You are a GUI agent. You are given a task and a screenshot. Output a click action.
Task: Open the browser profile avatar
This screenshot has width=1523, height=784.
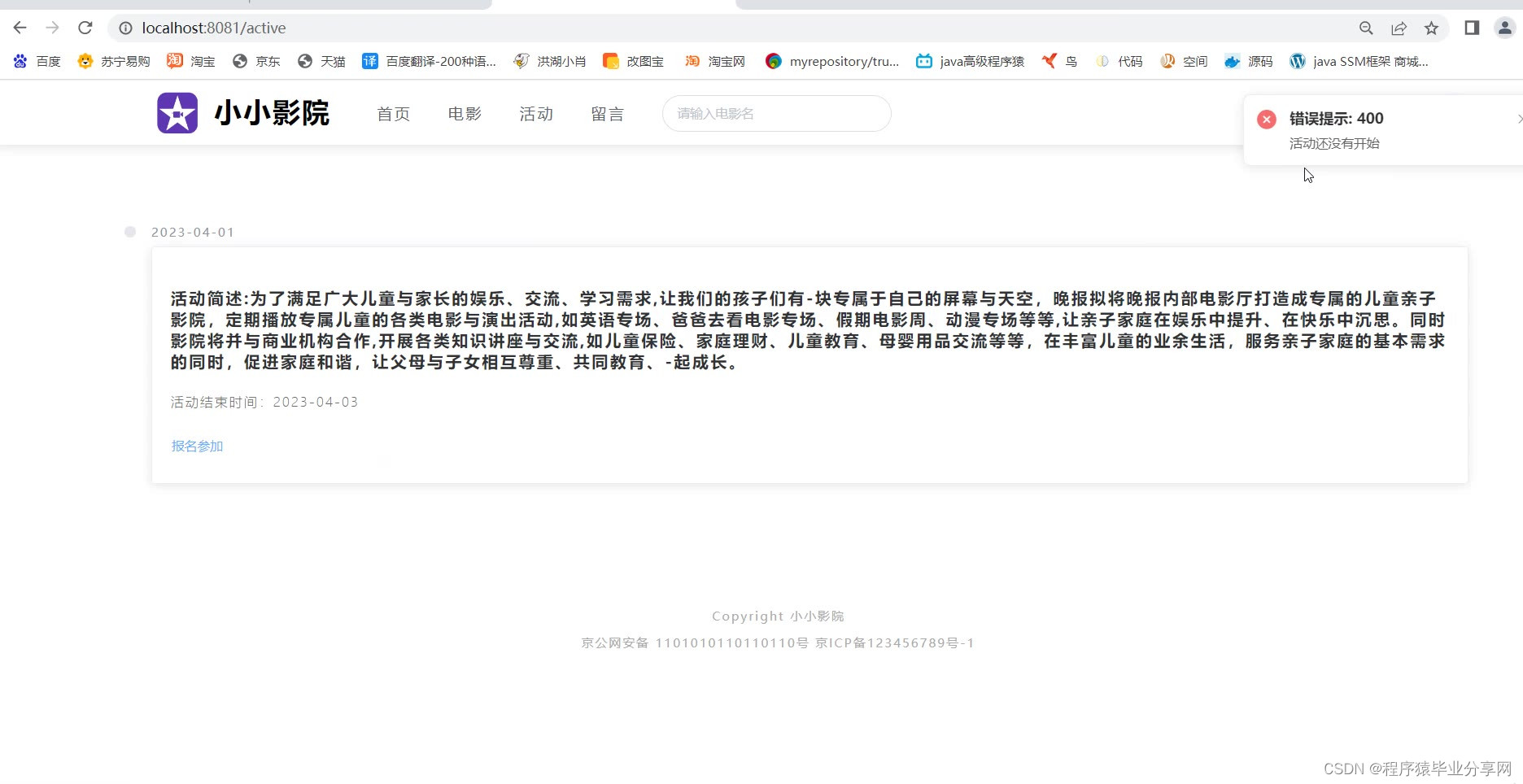click(1504, 28)
